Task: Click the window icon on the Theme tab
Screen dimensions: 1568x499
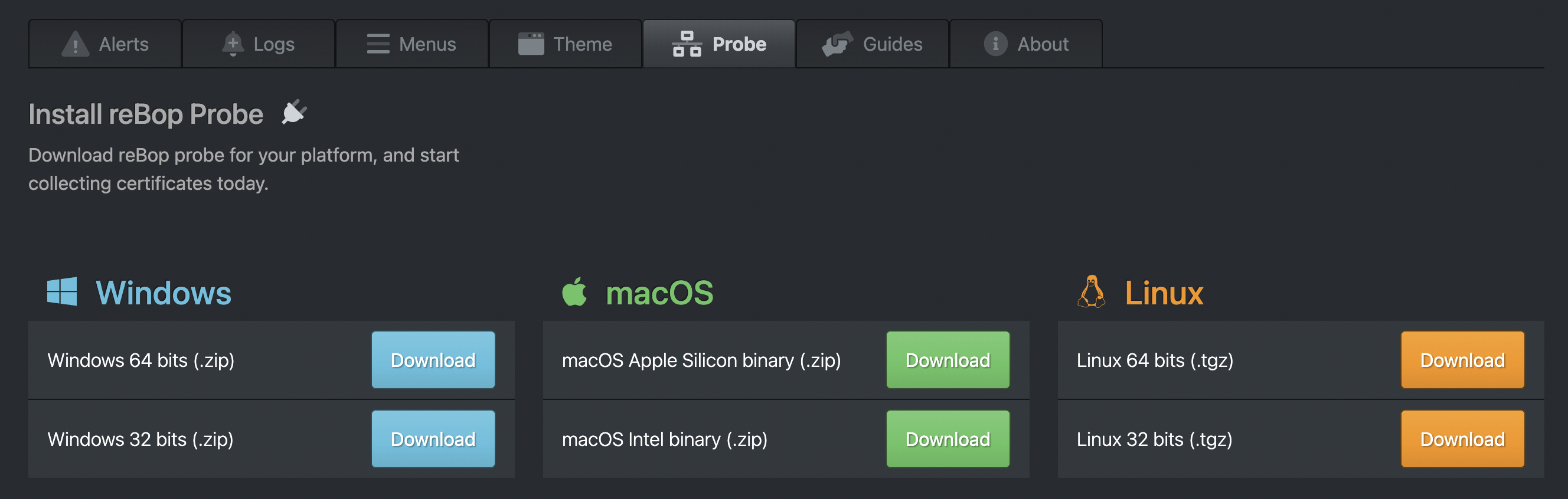Action: (532, 43)
